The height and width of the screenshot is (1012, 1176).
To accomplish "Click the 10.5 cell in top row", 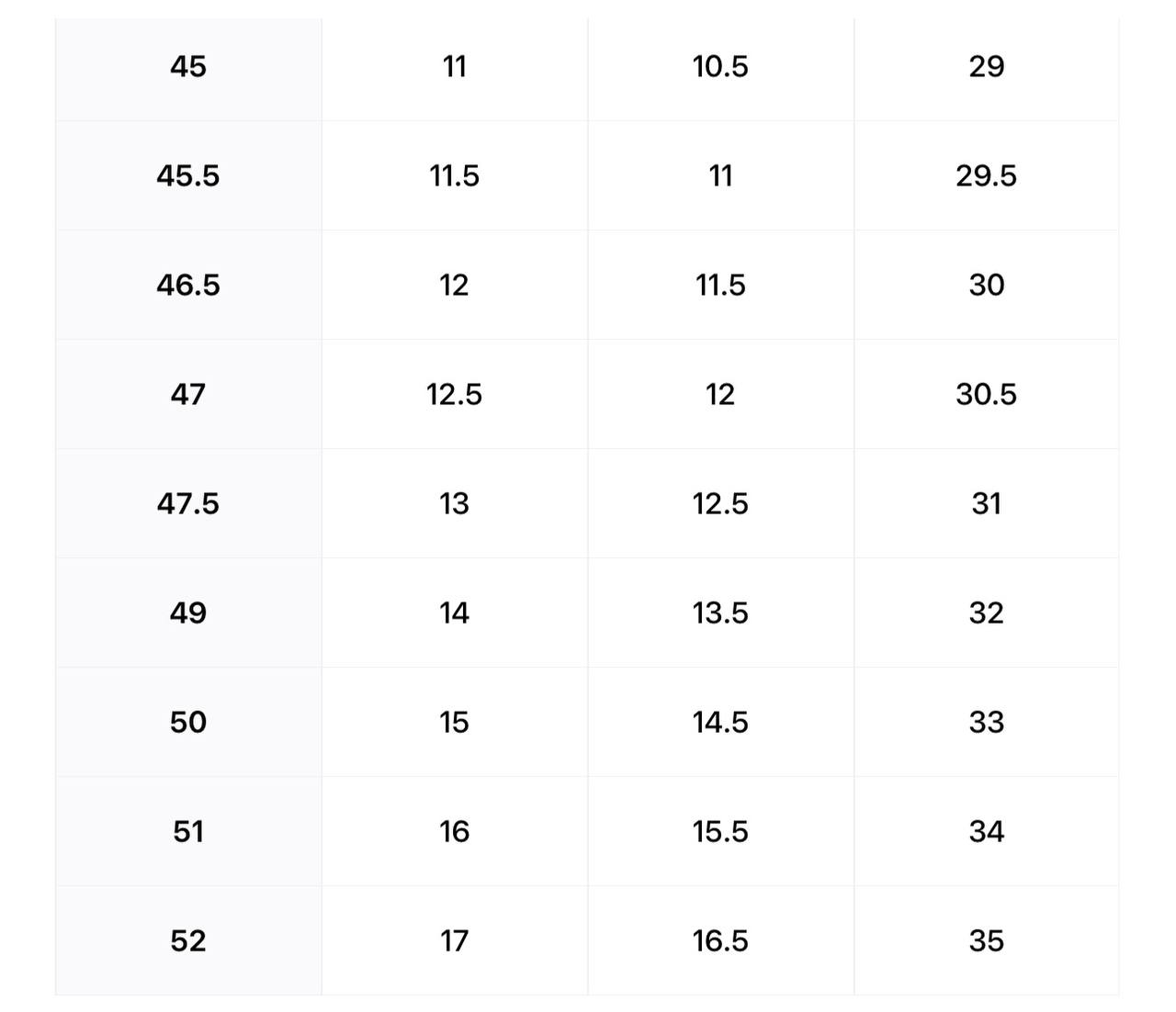I will coord(720,66).
